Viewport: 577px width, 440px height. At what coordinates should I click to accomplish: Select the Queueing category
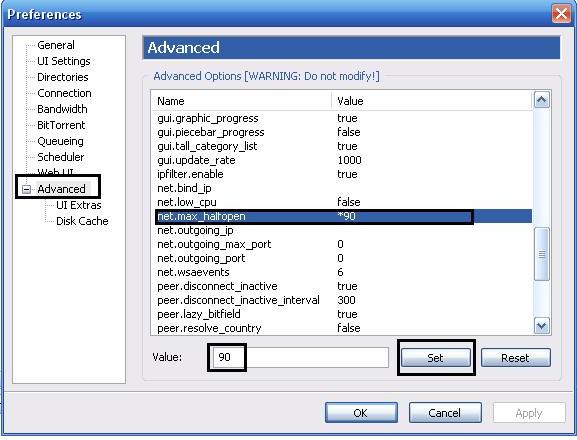point(60,141)
